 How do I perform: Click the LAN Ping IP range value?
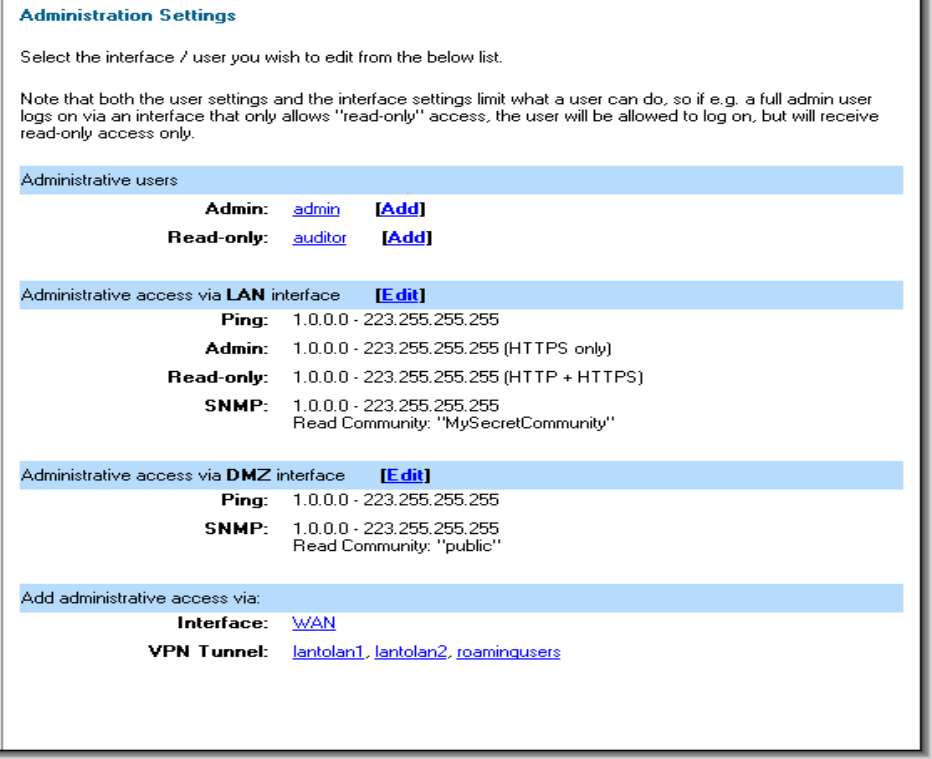click(396, 320)
